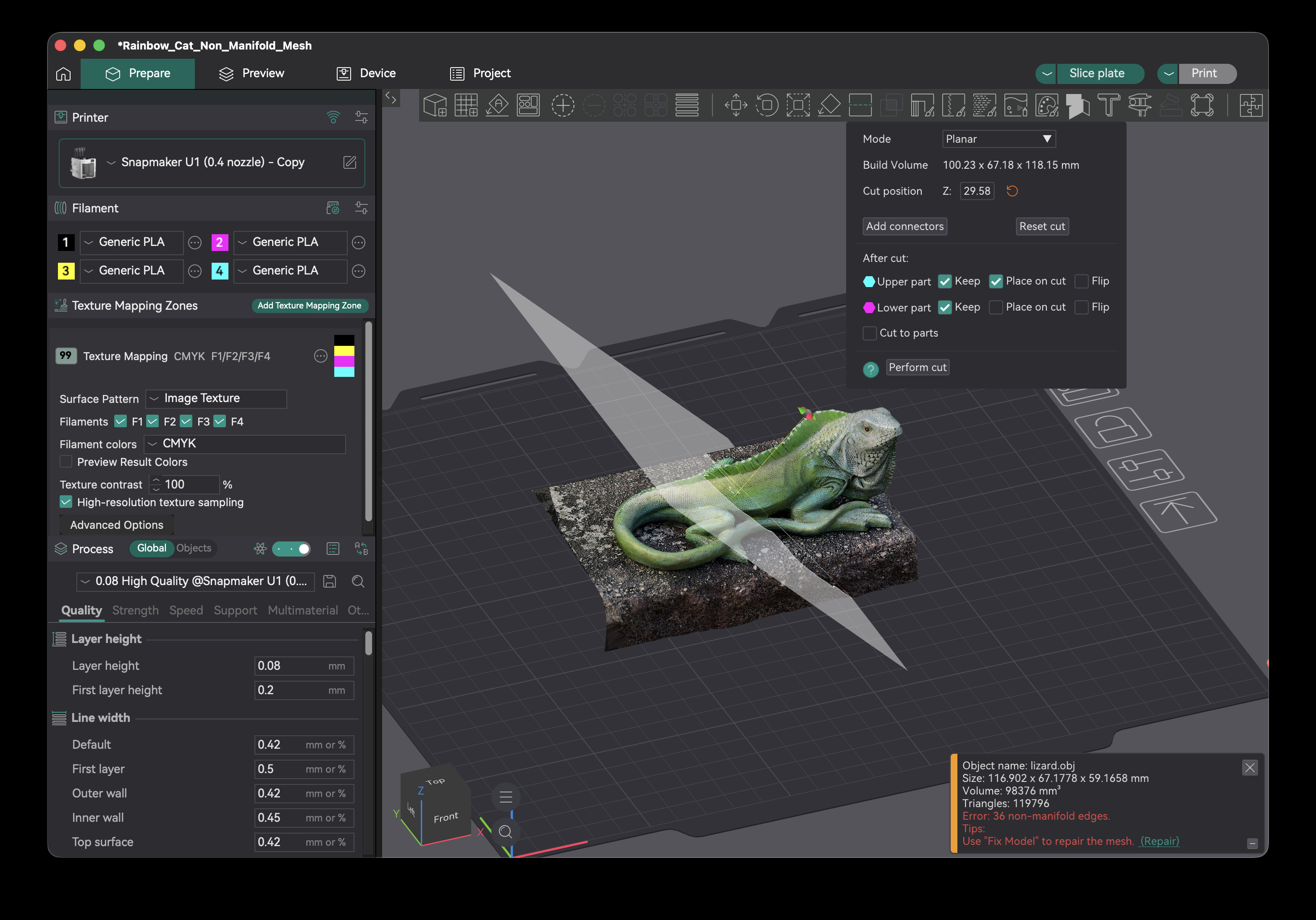1316x920 pixels.
Task: Save the process preset with disk icon
Action: [x=330, y=581]
